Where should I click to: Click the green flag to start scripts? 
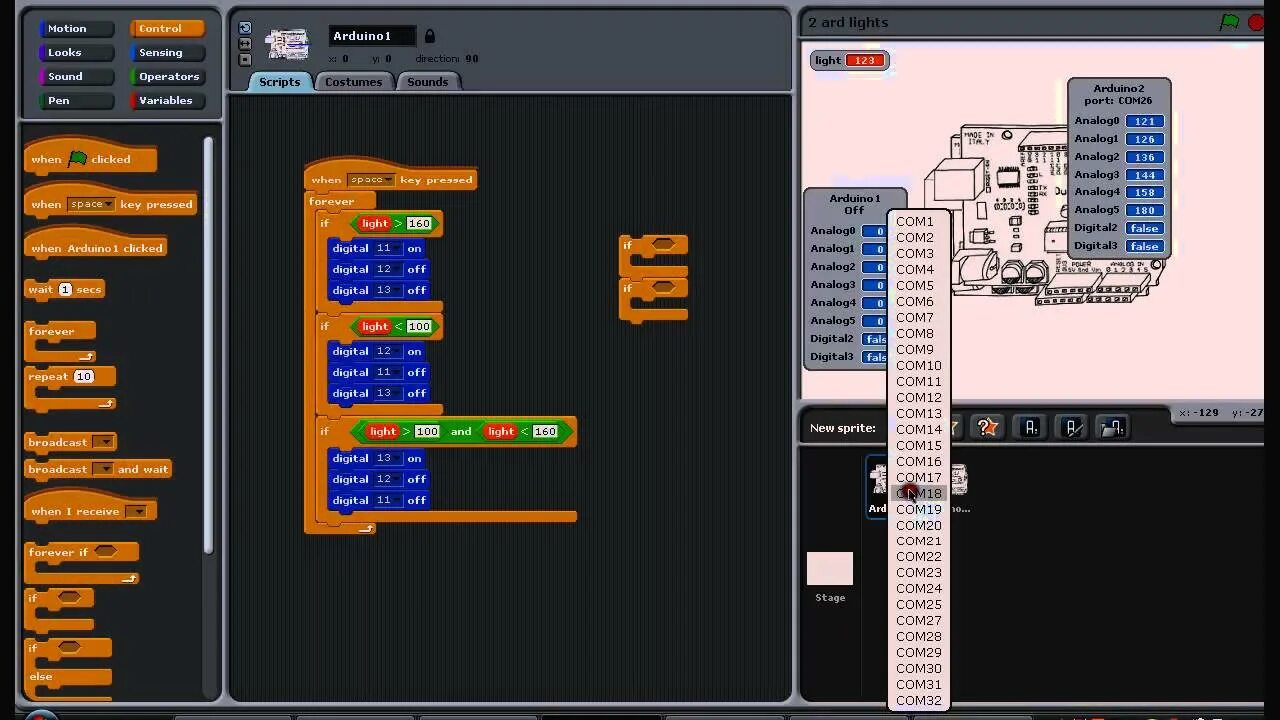tap(1230, 22)
